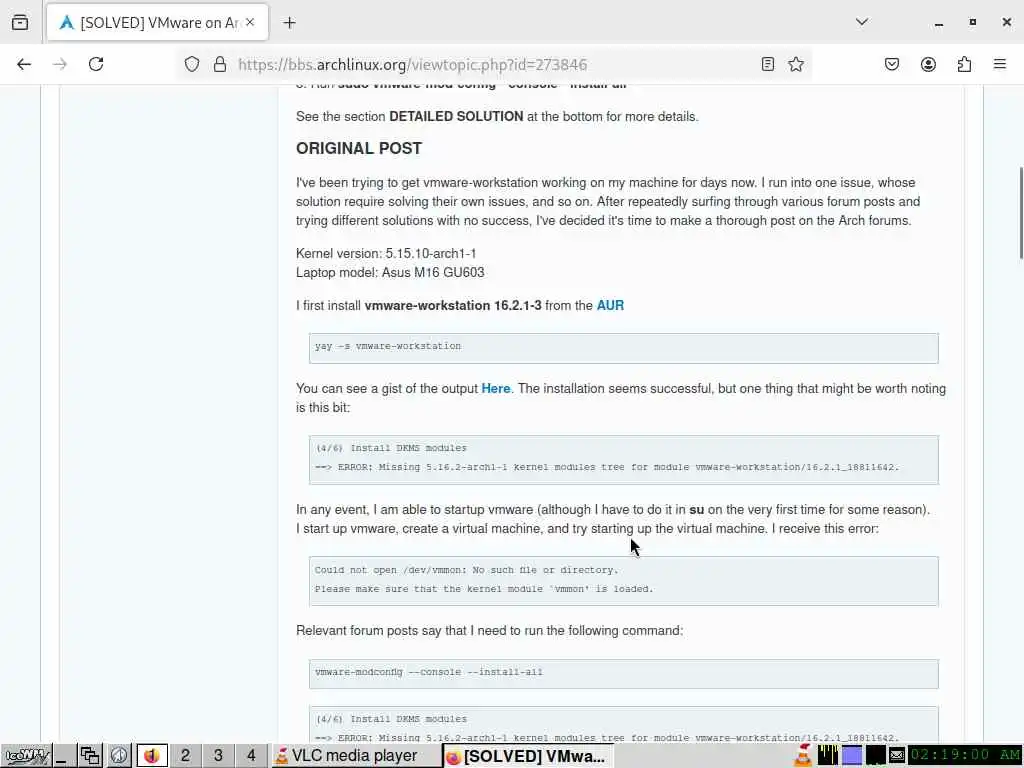Open the Firefox View button
Screen dimensions: 1024x768
point(20,23)
